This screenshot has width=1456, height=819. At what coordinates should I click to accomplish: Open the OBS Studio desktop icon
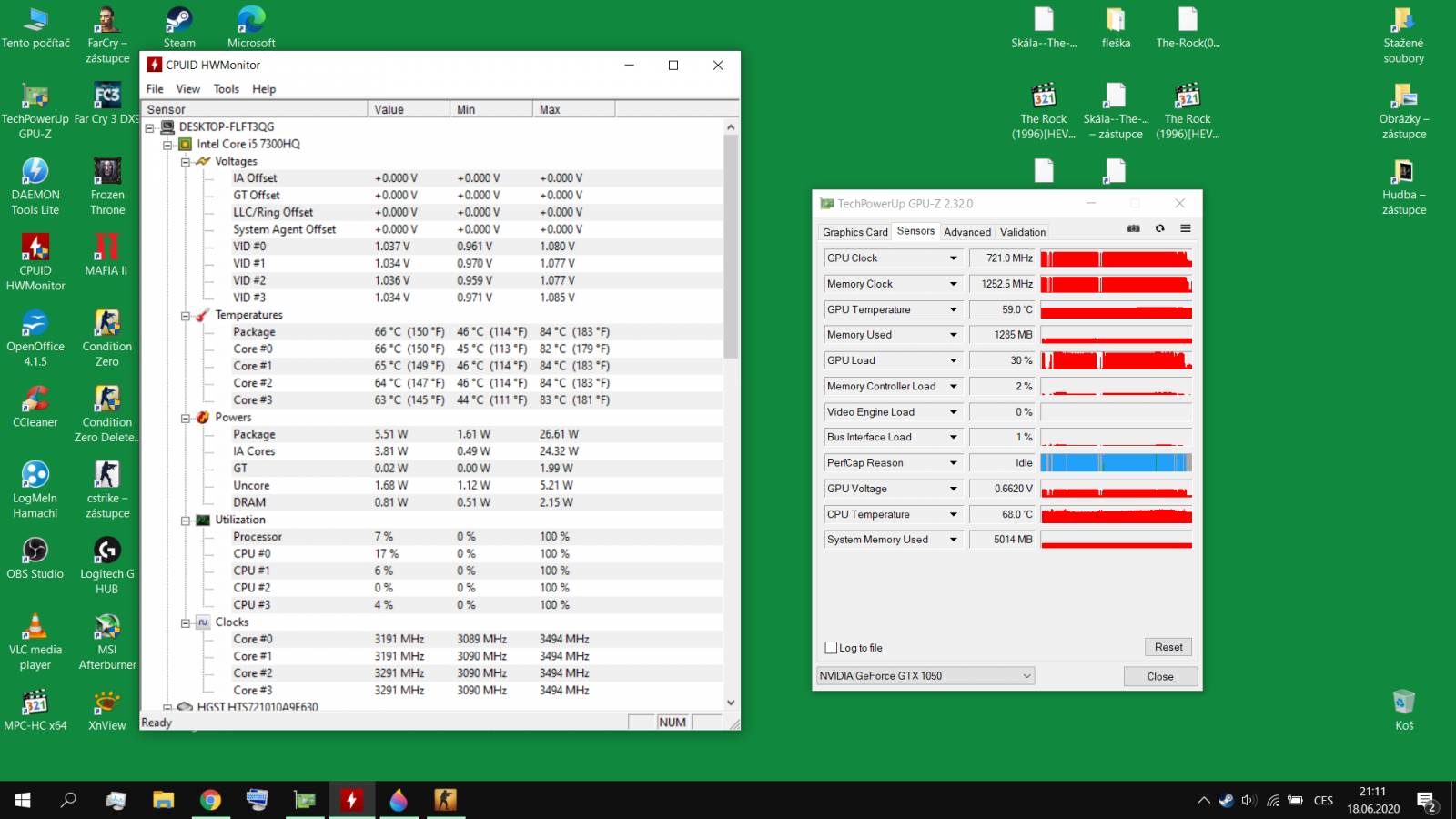(x=35, y=558)
